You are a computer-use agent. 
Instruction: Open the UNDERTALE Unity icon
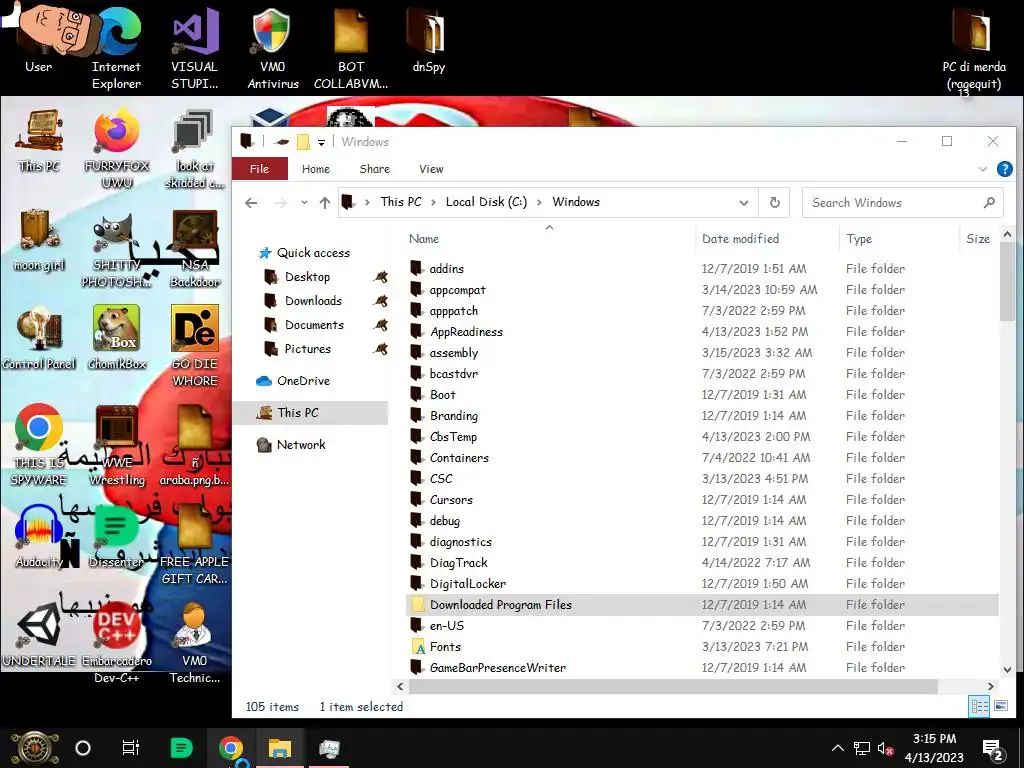[39, 636]
